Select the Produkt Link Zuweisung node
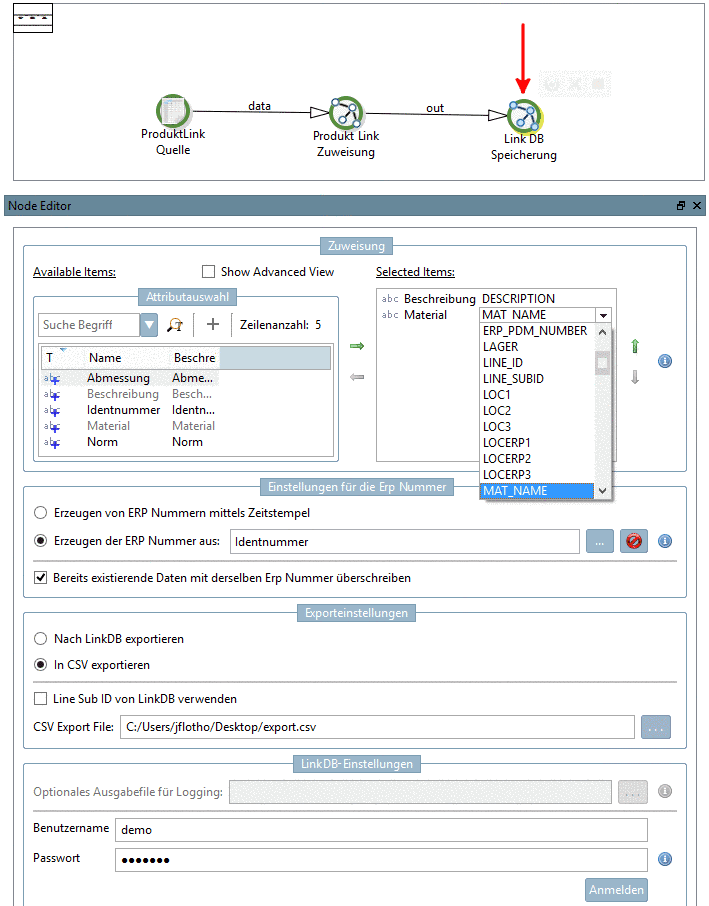 tap(346, 113)
